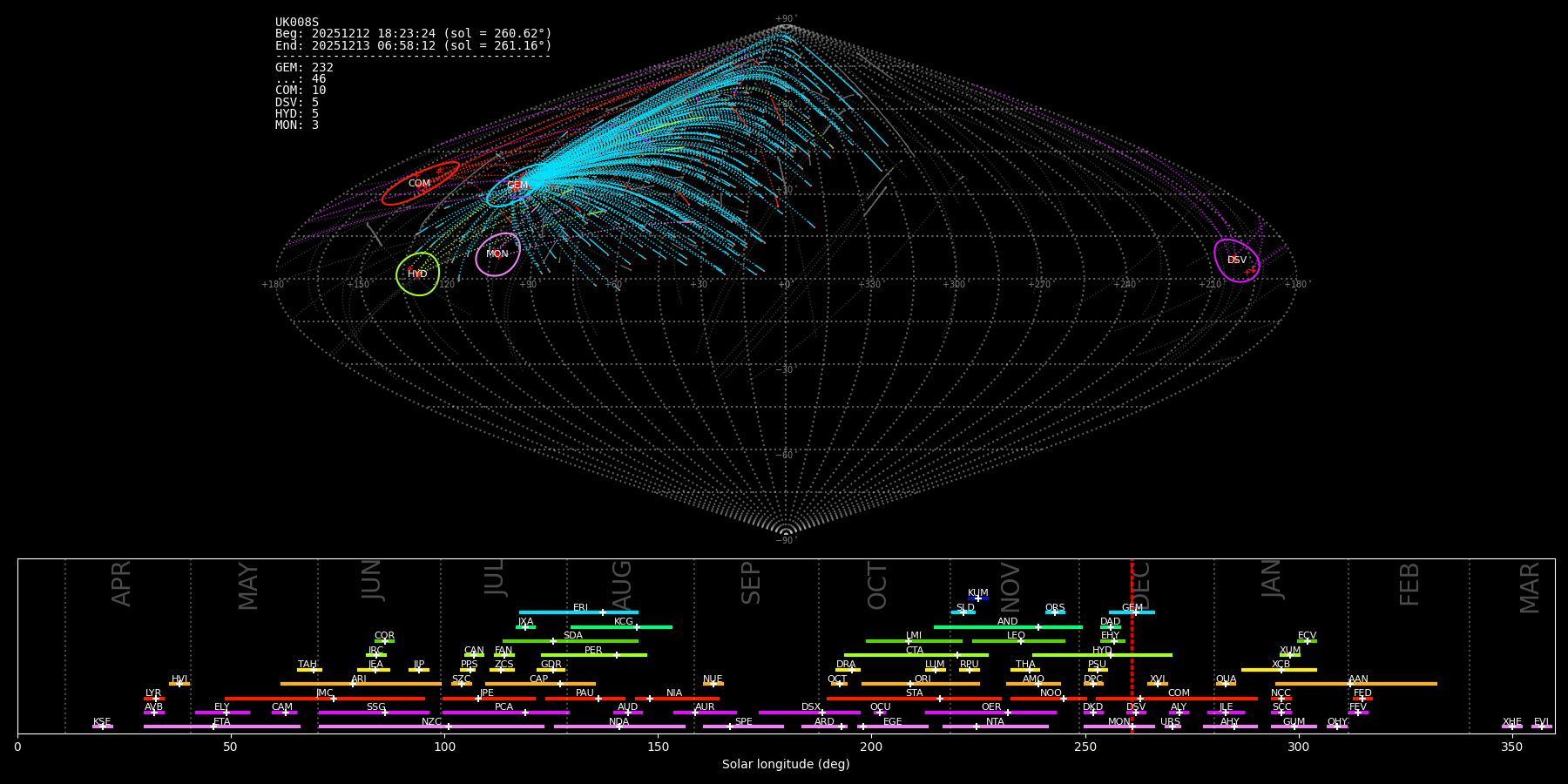Click the ERI shower bar on the timeline

[x=578, y=612]
